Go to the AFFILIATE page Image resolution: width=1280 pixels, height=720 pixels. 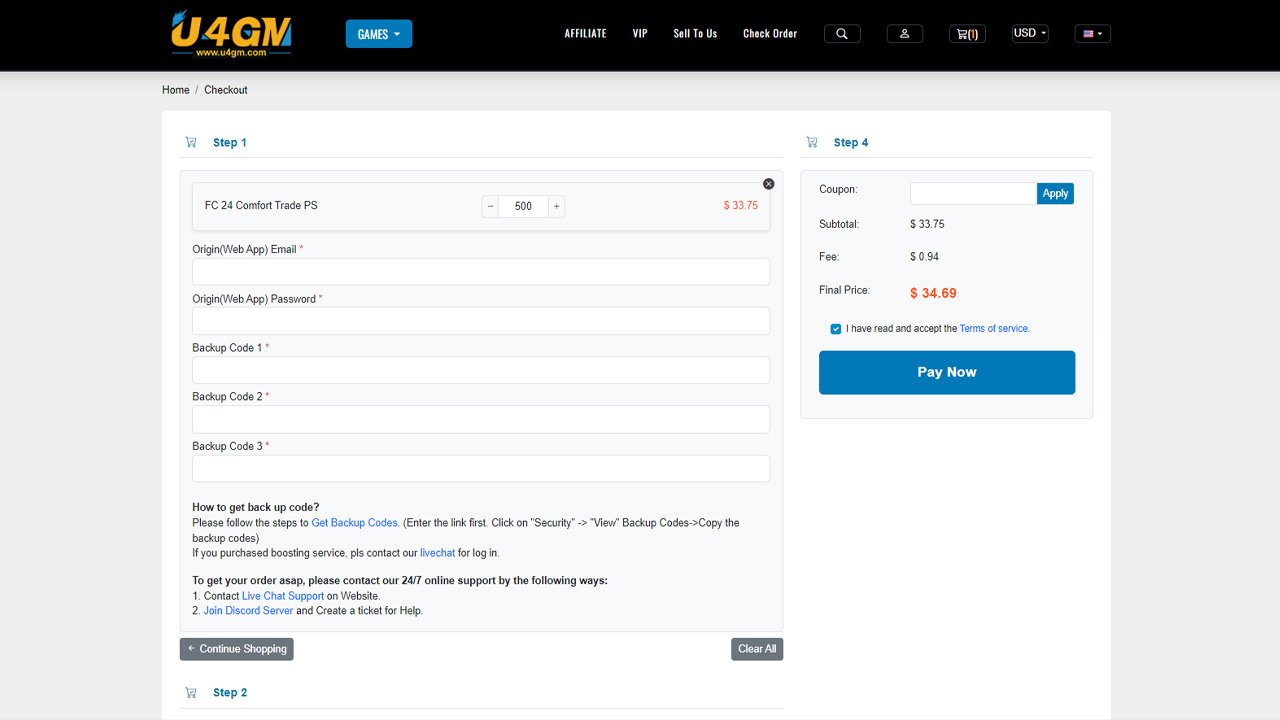coord(585,34)
